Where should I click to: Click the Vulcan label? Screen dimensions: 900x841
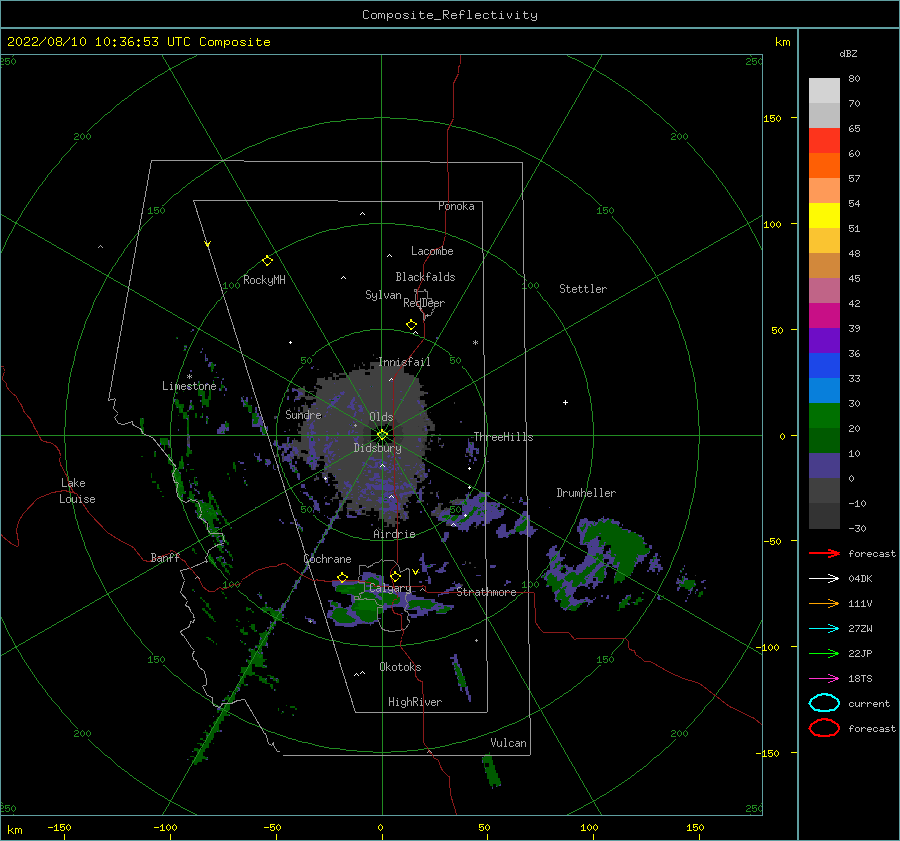pos(508,743)
